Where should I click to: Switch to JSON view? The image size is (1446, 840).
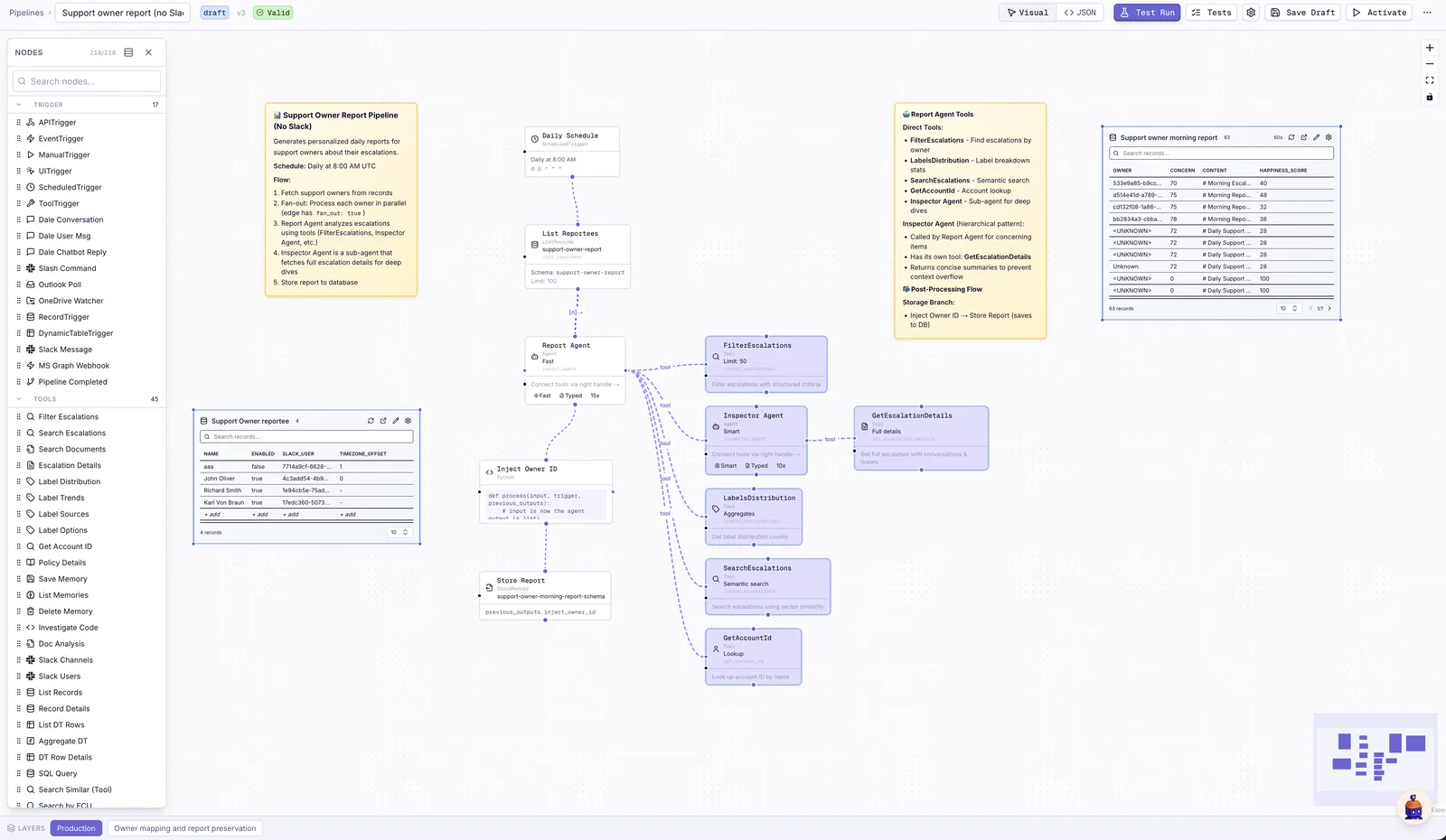[1080, 13]
